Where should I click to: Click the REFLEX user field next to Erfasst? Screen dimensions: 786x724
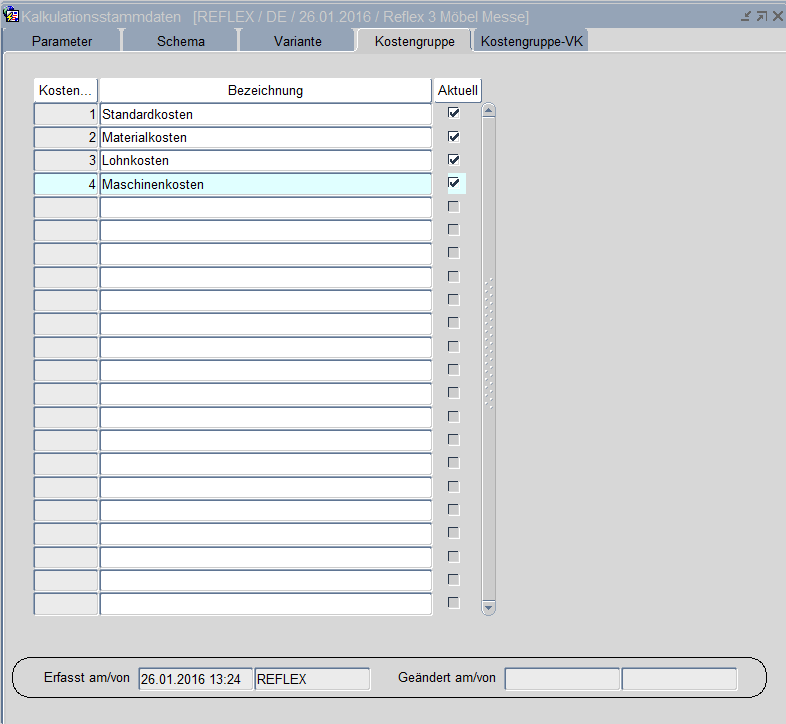click(312, 679)
